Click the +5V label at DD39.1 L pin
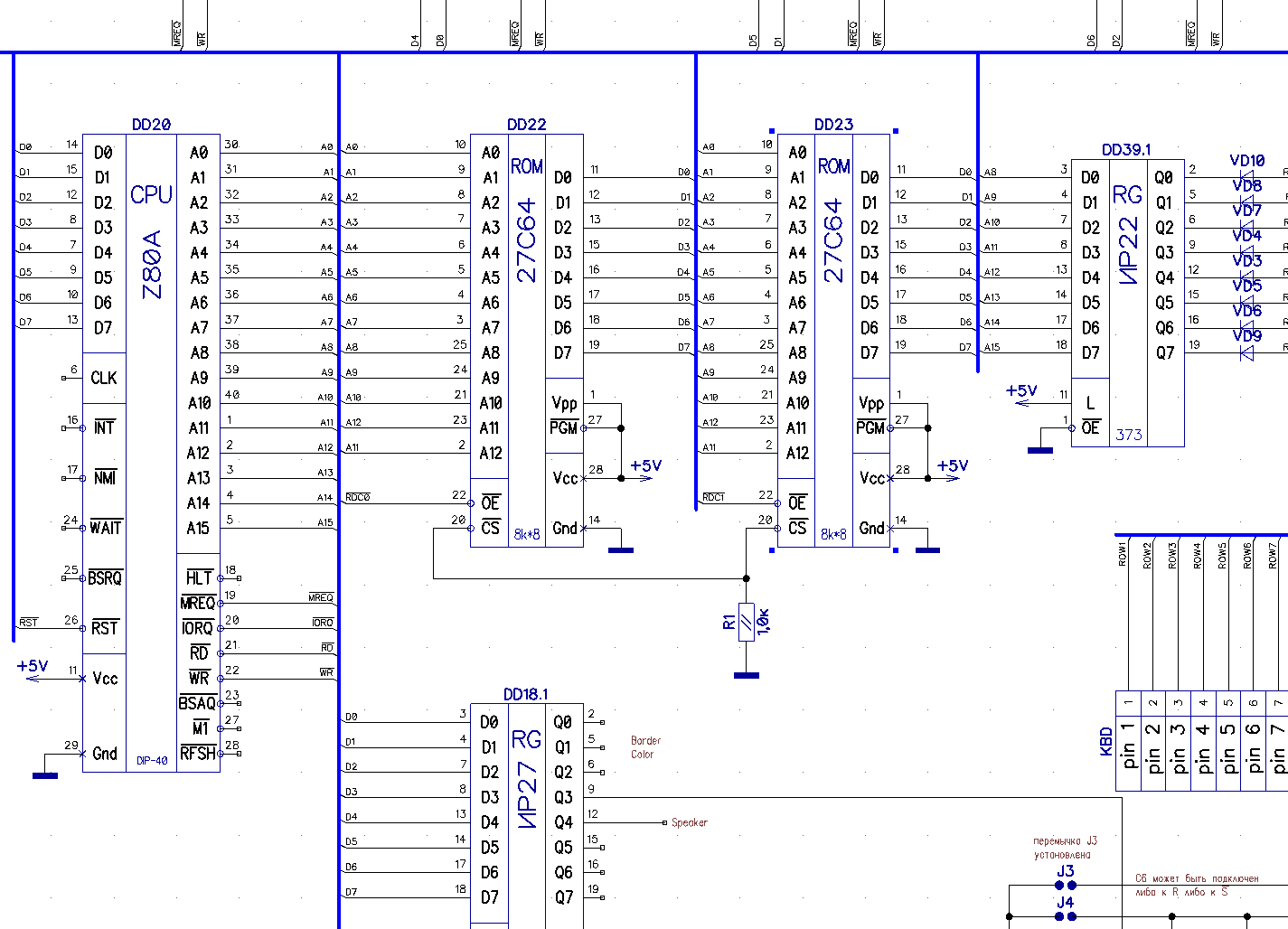This screenshot has width=1288, height=929. pyautogui.click(x=1021, y=390)
